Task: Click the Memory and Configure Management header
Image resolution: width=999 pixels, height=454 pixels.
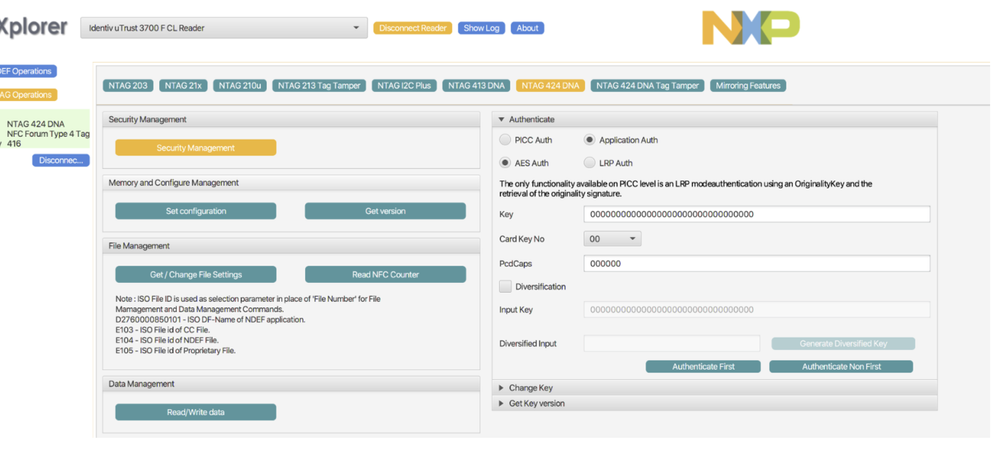Action: pos(291,183)
